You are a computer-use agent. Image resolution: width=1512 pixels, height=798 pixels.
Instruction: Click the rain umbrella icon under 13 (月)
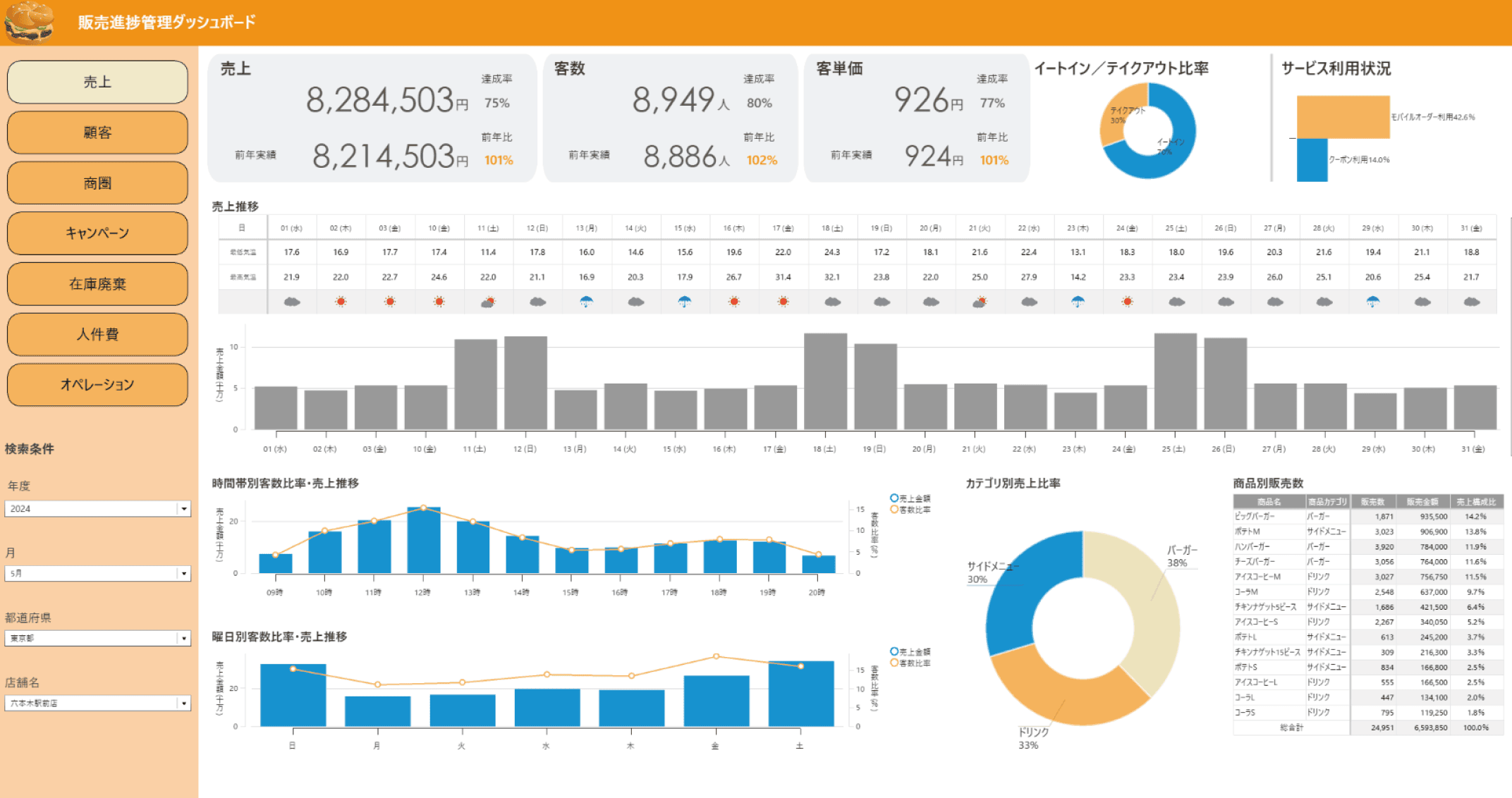586,302
